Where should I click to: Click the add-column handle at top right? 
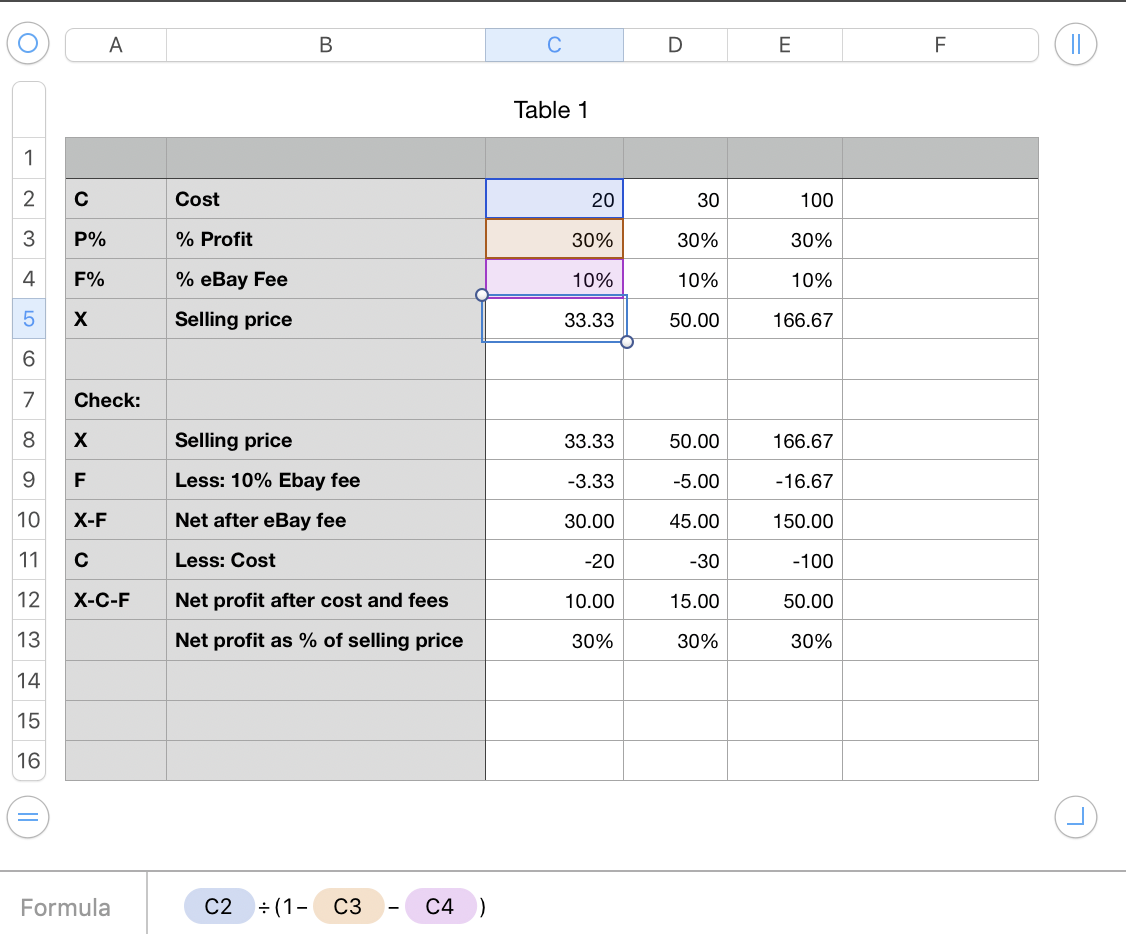click(x=1076, y=44)
